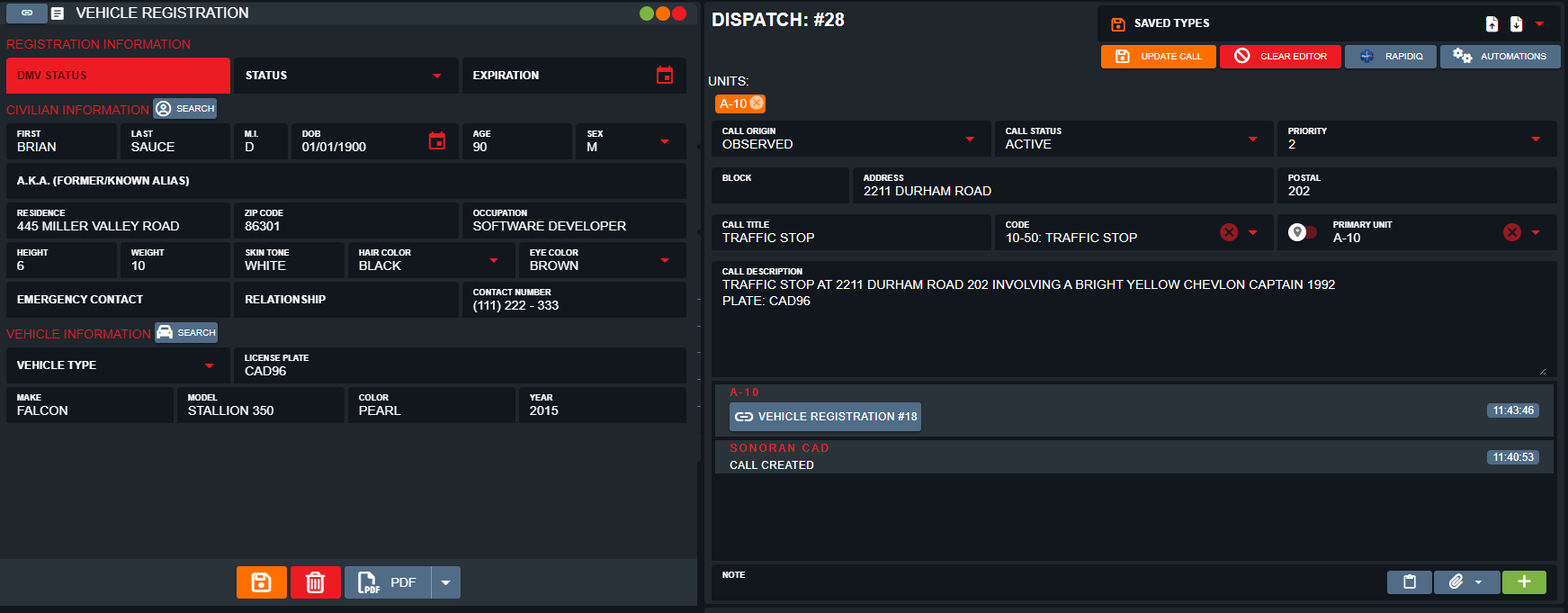Open the expiration date calendar icon

tap(665, 76)
